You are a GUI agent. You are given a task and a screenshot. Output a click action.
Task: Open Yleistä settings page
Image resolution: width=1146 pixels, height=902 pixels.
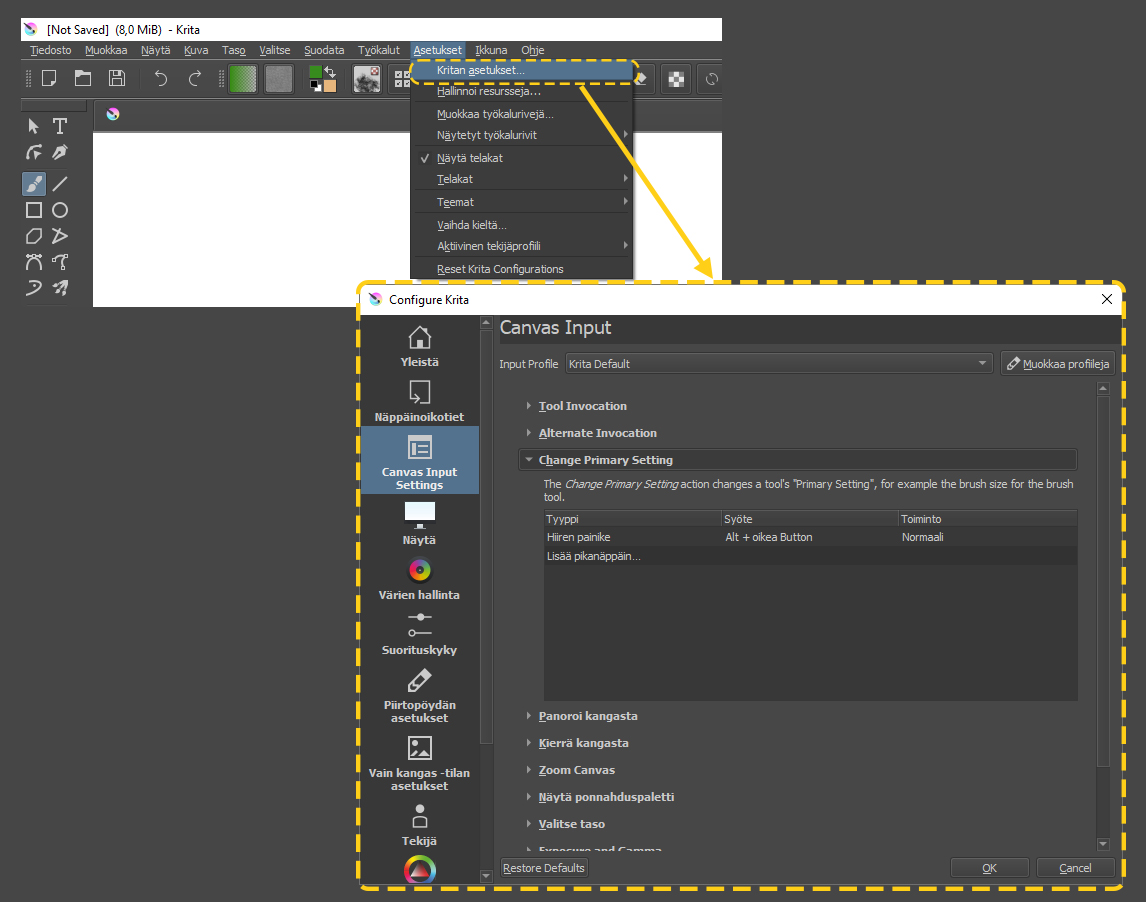point(420,346)
